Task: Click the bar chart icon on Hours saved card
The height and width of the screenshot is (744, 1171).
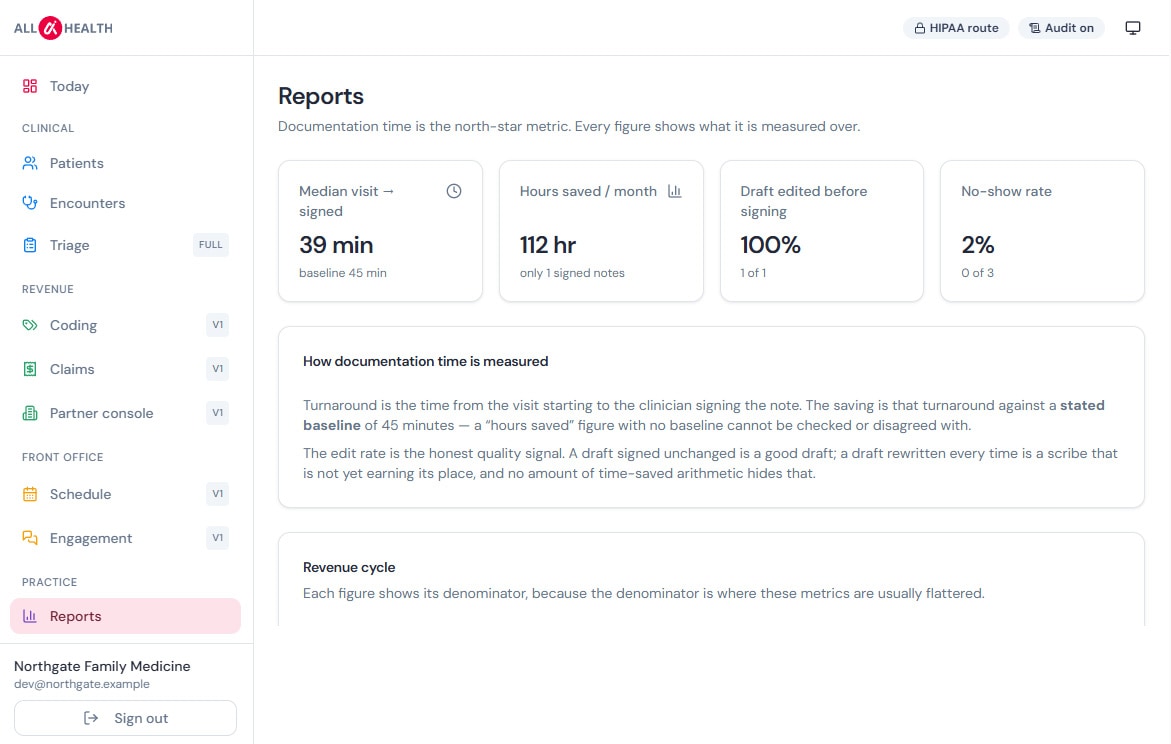Action: tap(674, 191)
